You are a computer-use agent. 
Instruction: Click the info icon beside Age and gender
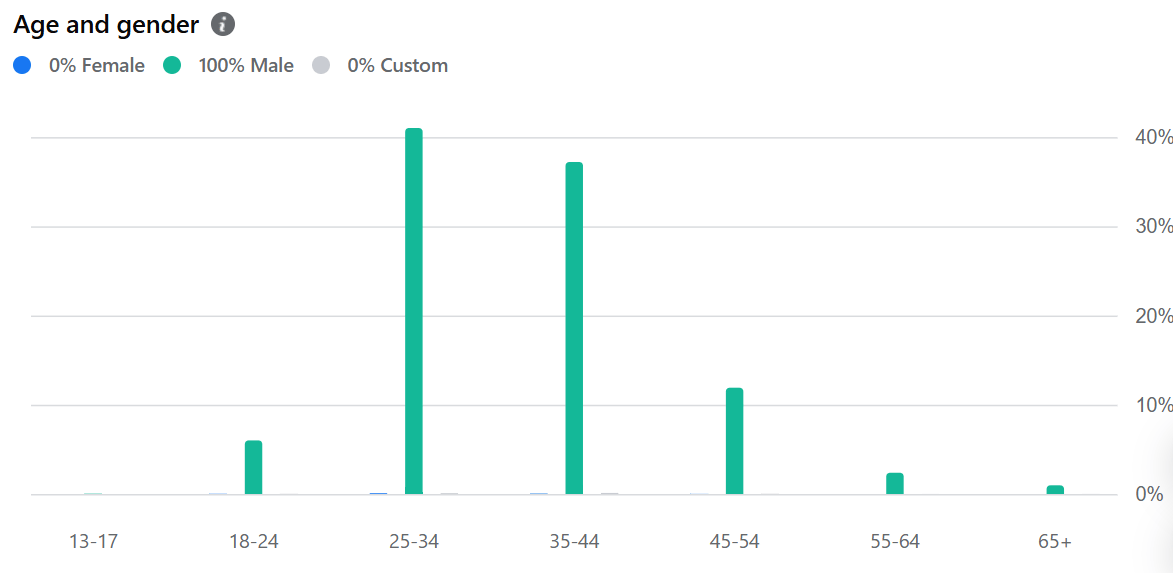(x=223, y=25)
